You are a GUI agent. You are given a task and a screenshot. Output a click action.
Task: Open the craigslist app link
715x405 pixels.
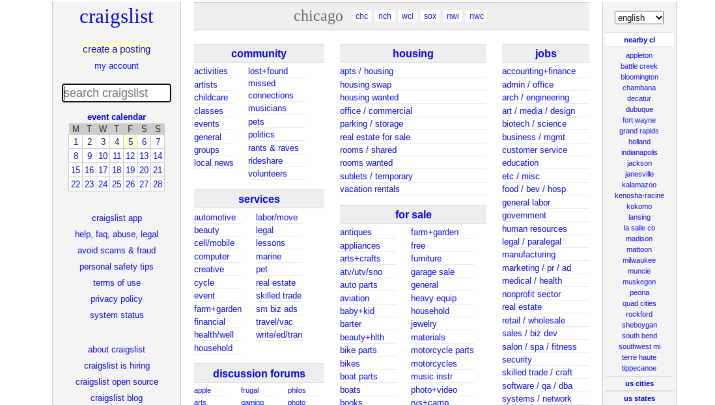(116, 218)
